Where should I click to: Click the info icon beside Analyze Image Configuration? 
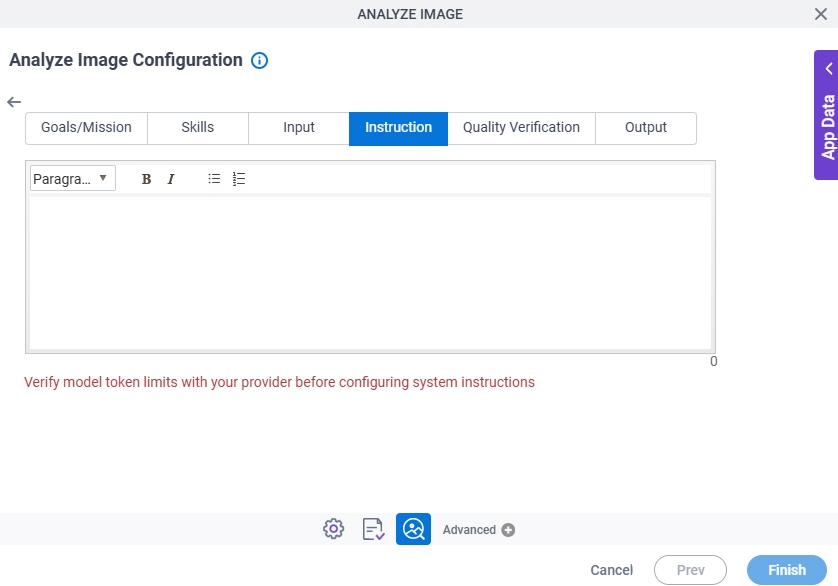pyautogui.click(x=259, y=60)
